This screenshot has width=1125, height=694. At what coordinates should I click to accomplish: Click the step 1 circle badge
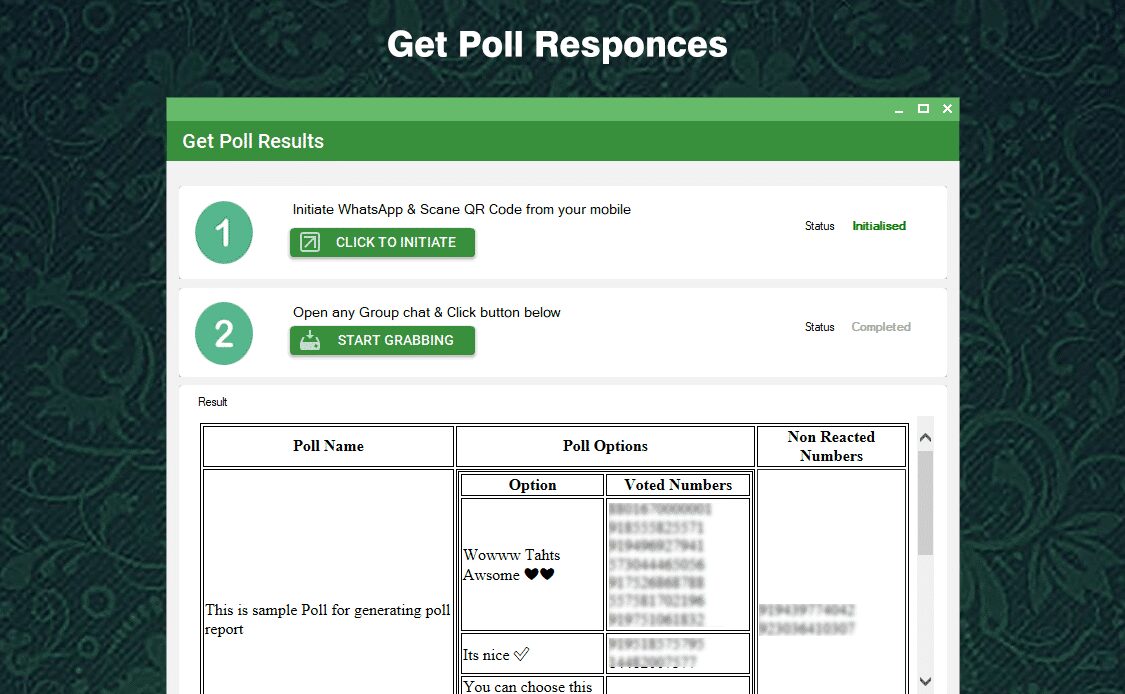tap(224, 233)
